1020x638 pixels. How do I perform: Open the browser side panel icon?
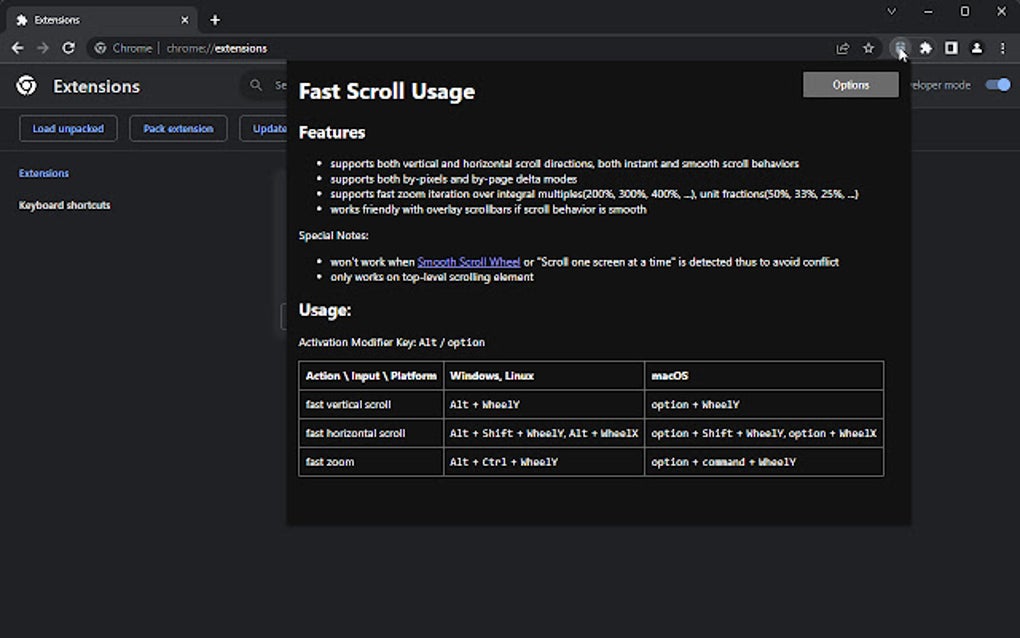(951, 47)
